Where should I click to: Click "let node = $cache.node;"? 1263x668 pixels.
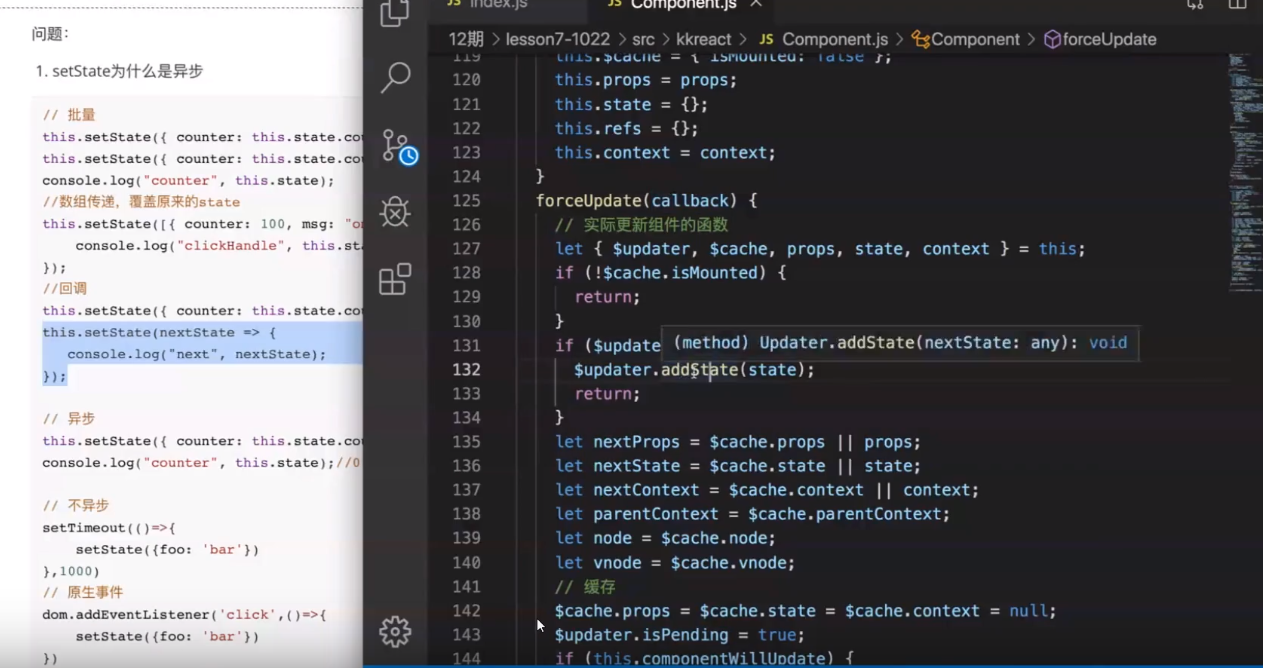pos(665,538)
